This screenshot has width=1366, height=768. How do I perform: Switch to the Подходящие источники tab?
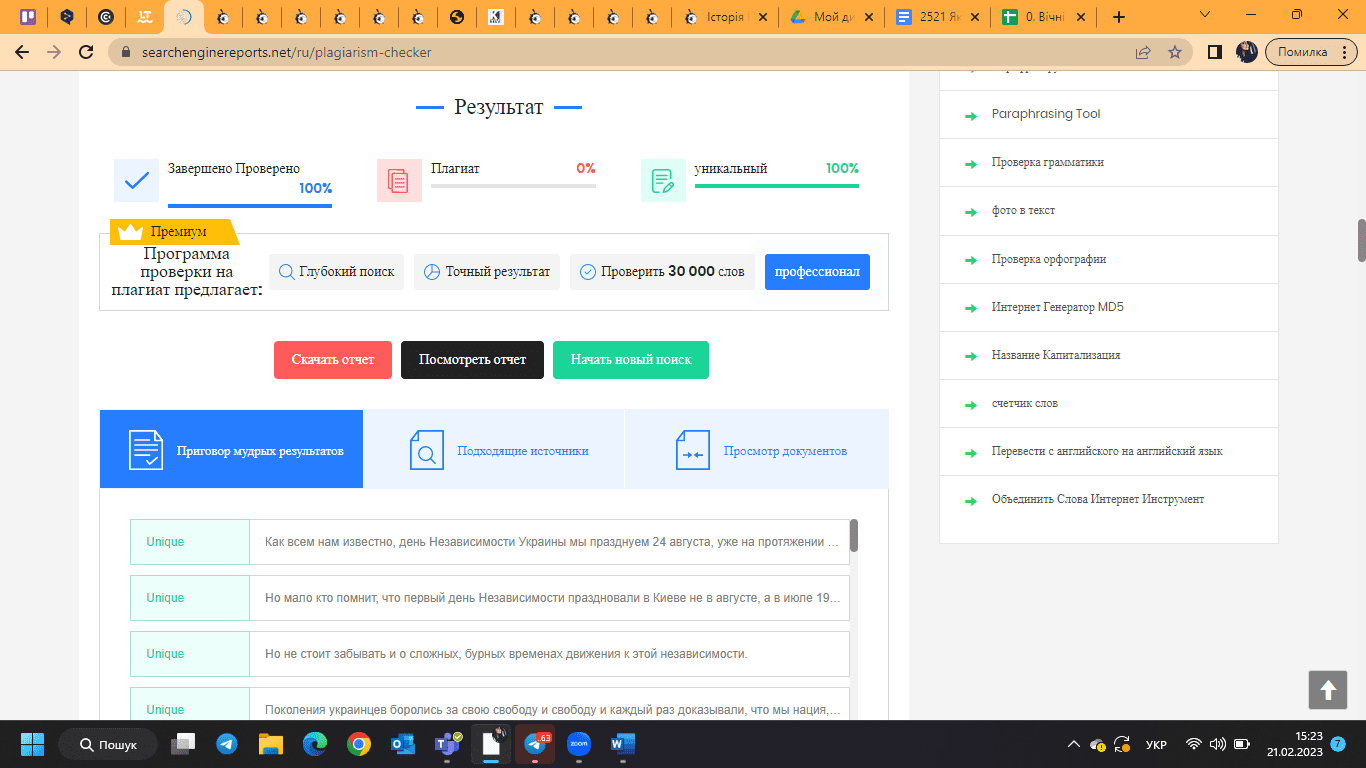(494, 450)
